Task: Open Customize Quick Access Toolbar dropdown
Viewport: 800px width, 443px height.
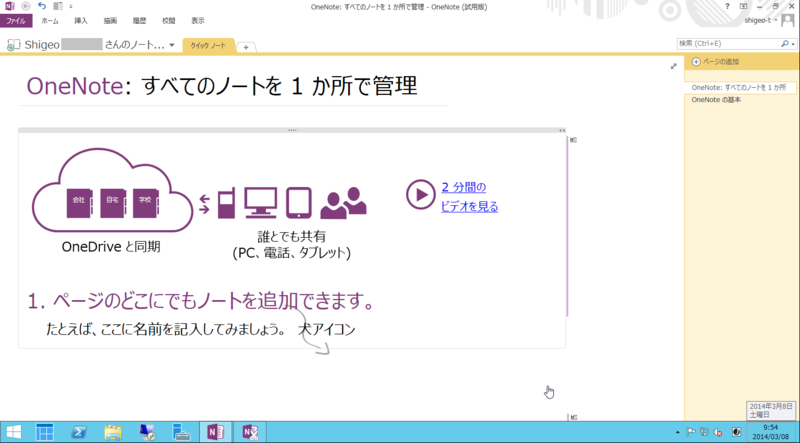Action: point(70,7)
